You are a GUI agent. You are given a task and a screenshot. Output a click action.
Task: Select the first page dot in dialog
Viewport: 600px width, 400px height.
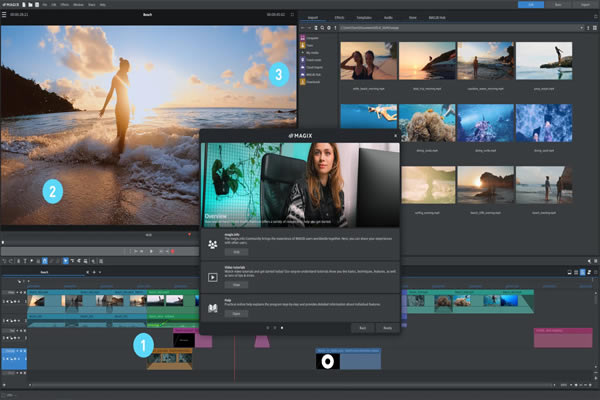point(266,327)
